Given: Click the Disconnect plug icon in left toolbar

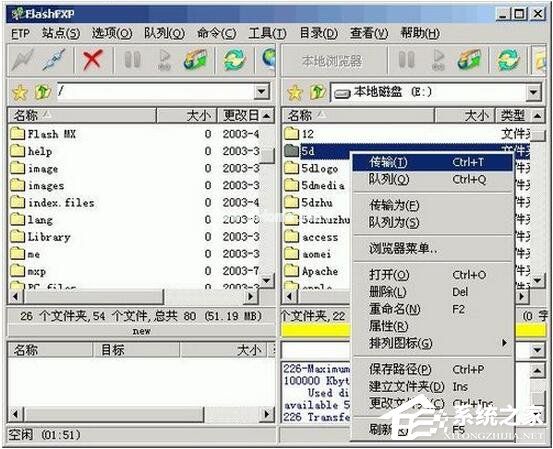Looking at the screenshot, I should click(x=54, y=59).
